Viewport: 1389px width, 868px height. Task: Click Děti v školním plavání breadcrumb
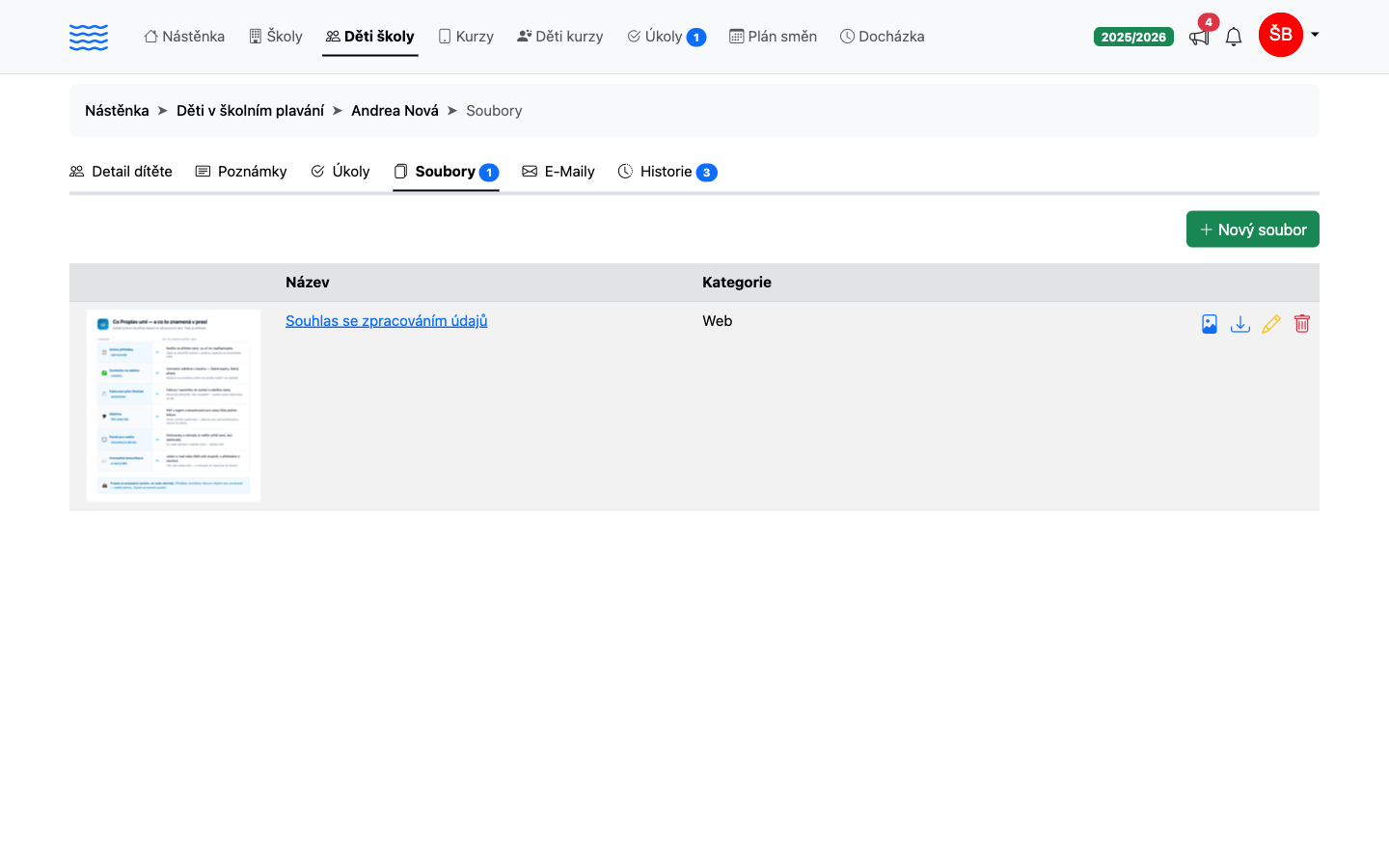tap(250, 111)
